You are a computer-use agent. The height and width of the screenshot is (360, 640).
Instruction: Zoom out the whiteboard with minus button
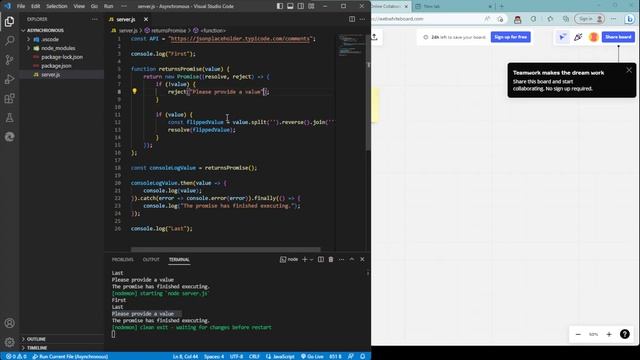(578, 334)
